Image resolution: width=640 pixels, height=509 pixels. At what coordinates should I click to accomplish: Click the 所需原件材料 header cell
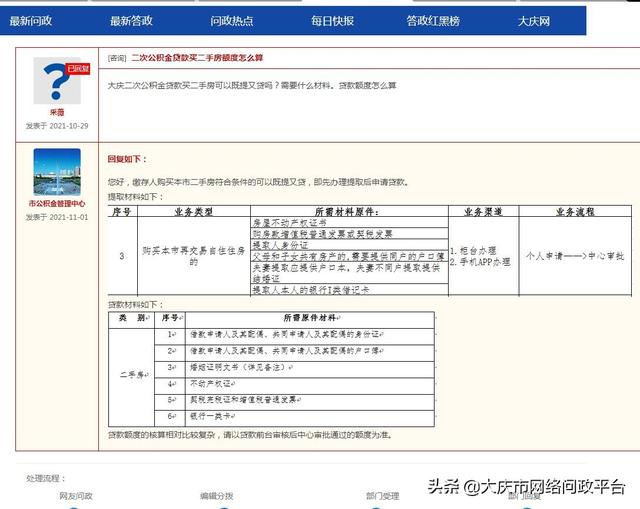pyautogui.click(x=310, y=318)
